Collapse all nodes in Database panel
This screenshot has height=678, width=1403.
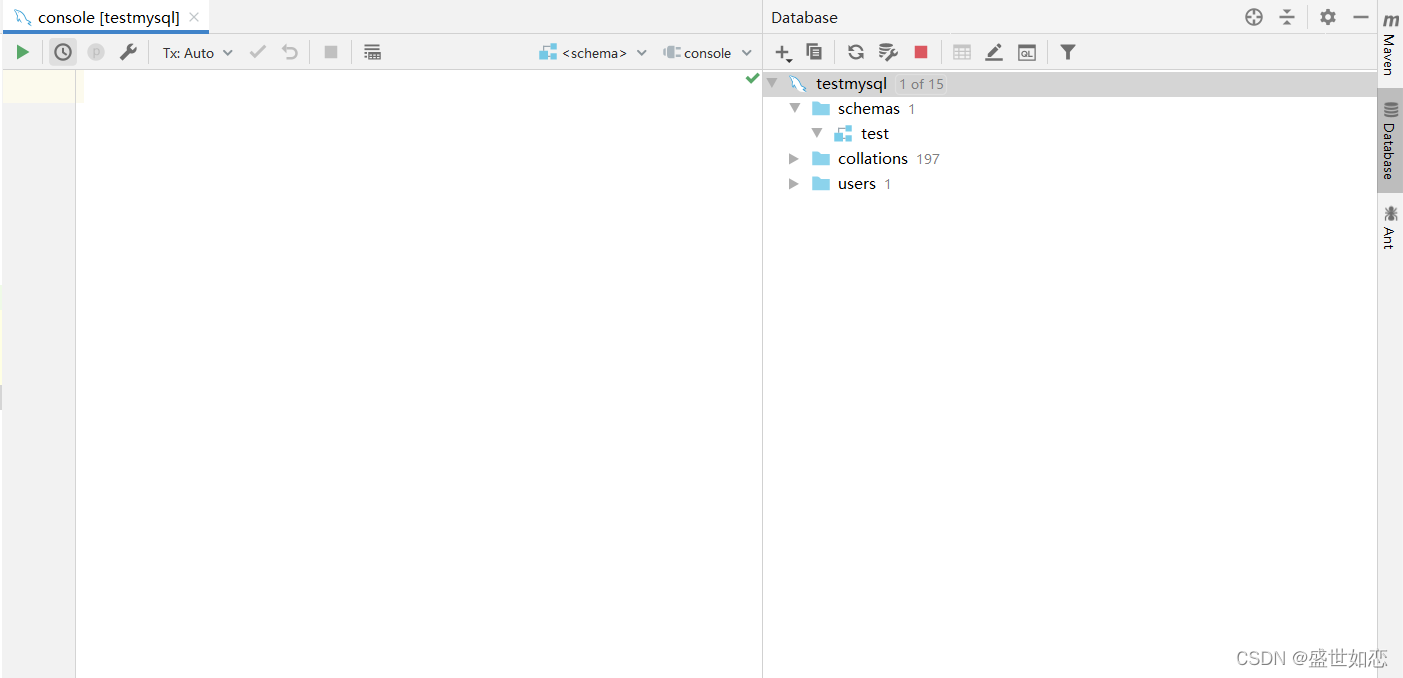(x=1287, y=17)
